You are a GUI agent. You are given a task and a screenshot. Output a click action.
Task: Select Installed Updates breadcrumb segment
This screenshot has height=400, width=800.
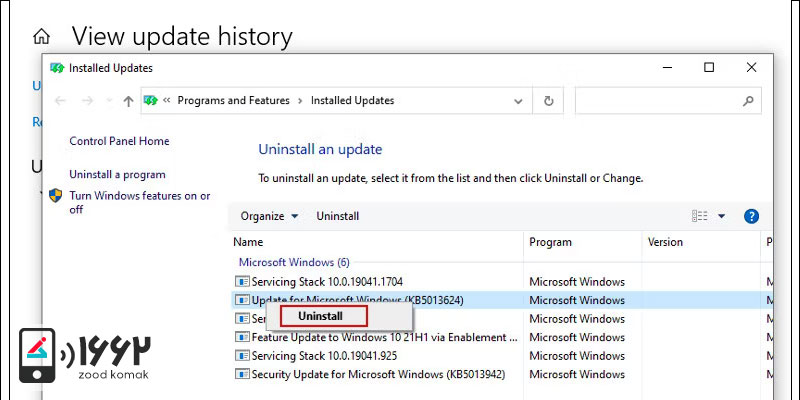point(353,101)
